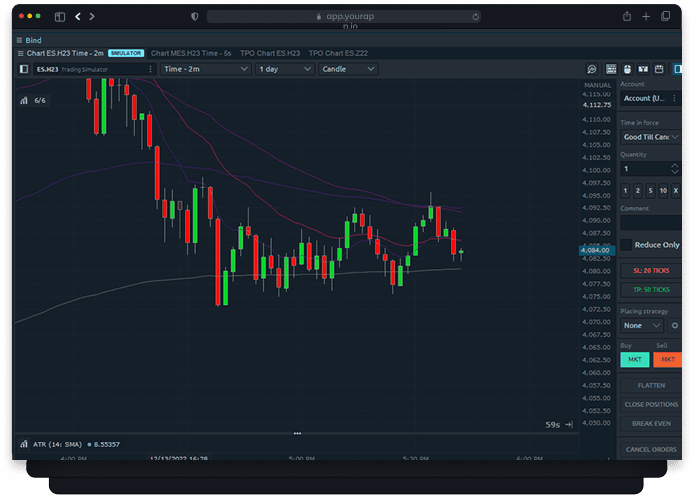Toggle the left sidebar panel icon
Image resolution: width=693 pixels, height=495 pixels.
[x=24, y=69]
